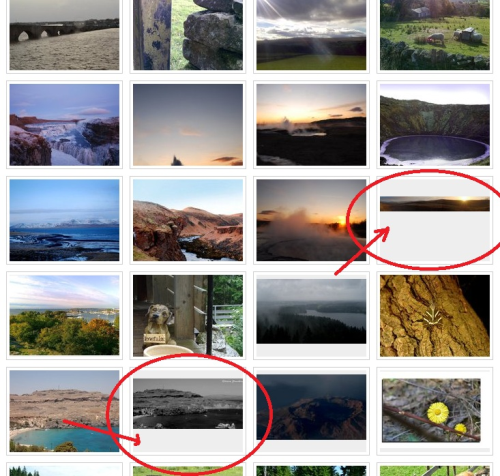Open the steaming geyser at sunset photo
The width and height of the screenshot is (500, 476).
click(311, 220)
